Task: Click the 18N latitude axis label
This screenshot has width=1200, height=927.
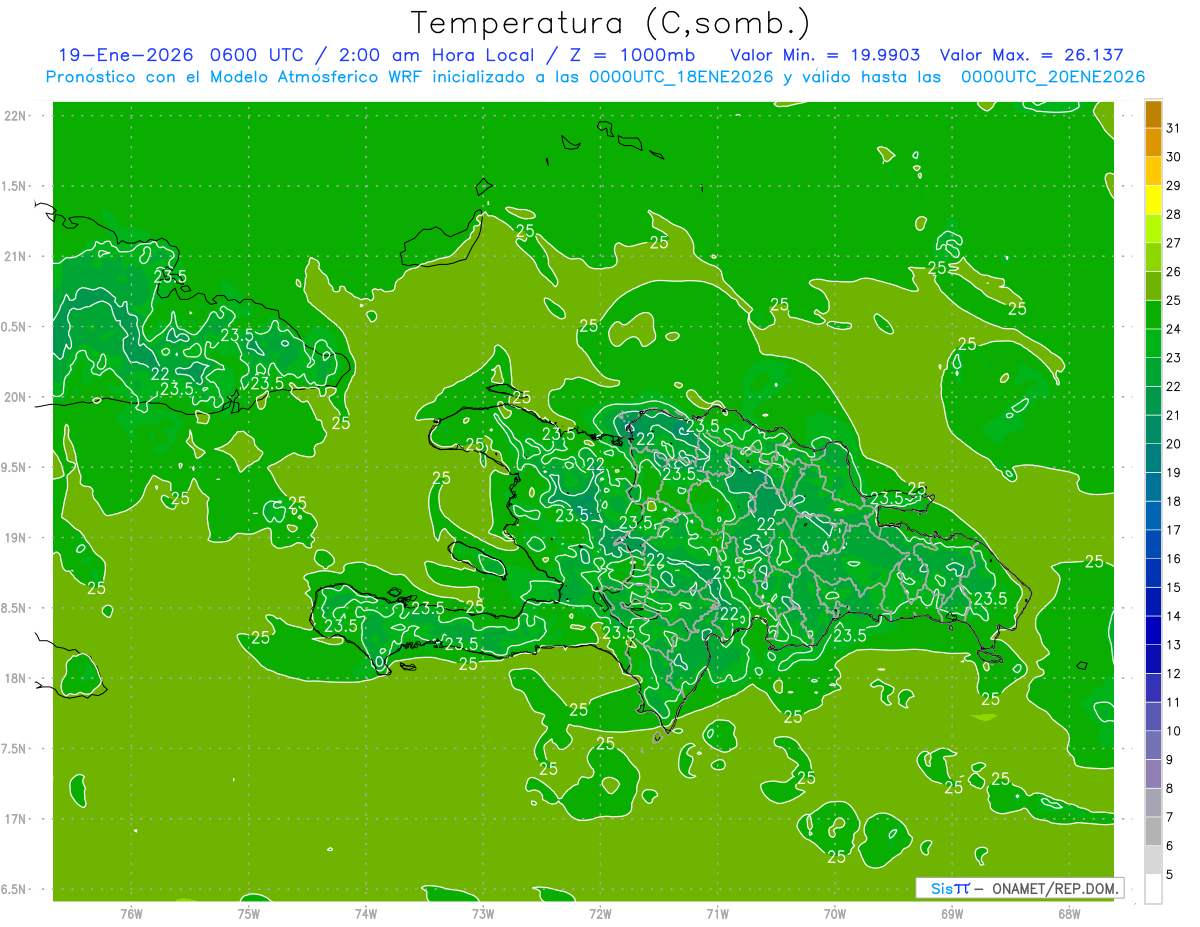Action: [x=17, y=678]
